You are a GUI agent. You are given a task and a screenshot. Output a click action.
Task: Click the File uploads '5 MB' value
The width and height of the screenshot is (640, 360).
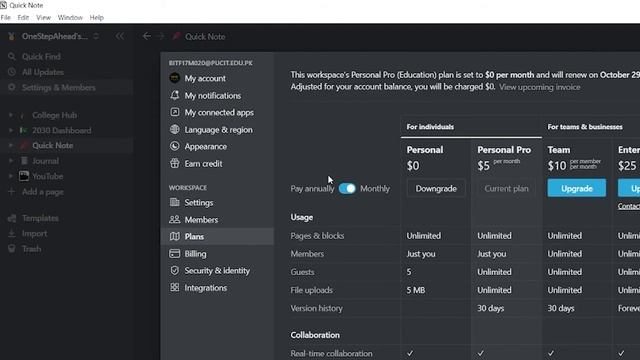pos(416,290)
